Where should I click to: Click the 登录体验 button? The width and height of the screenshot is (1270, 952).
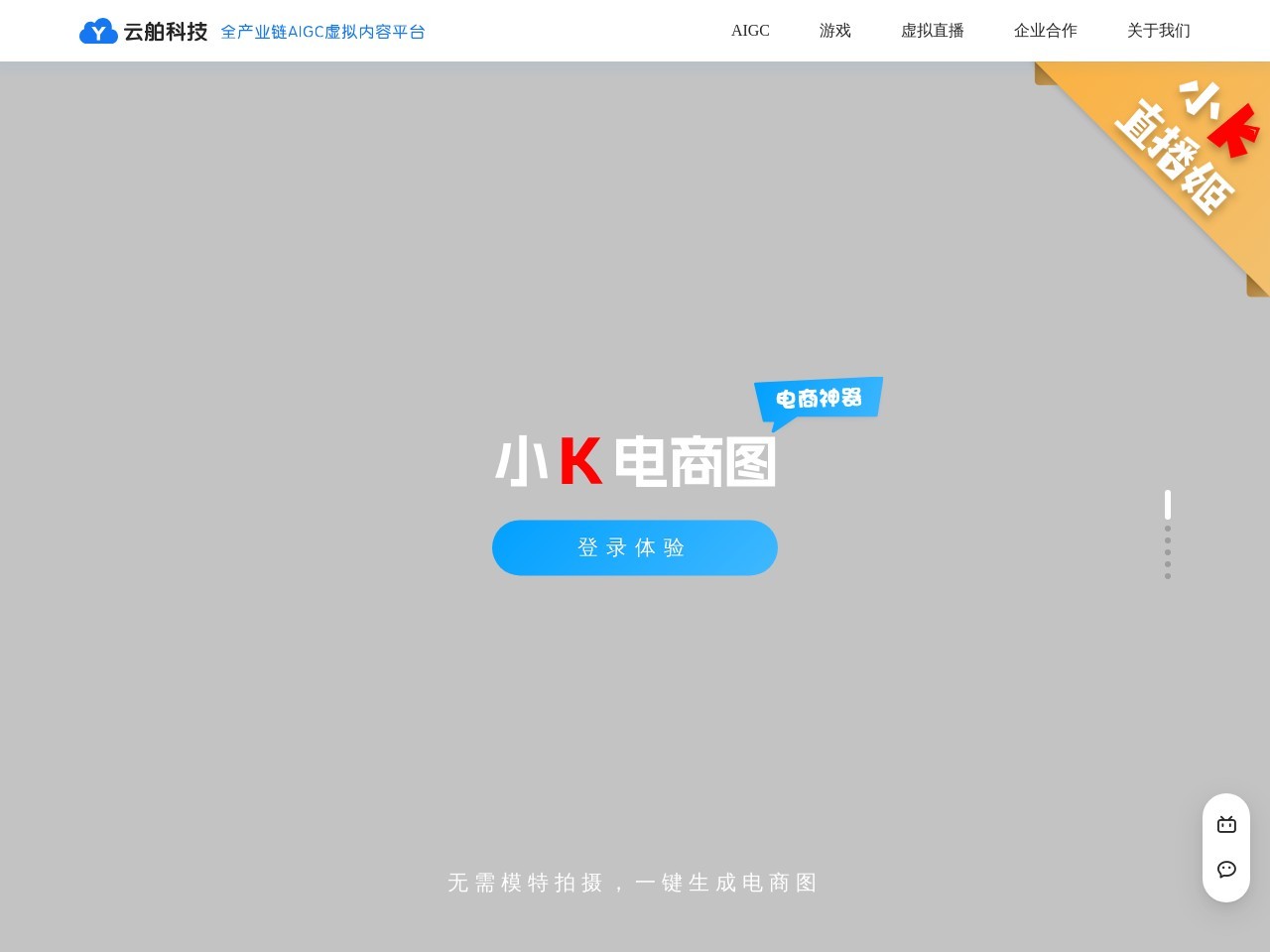(634, 547)
